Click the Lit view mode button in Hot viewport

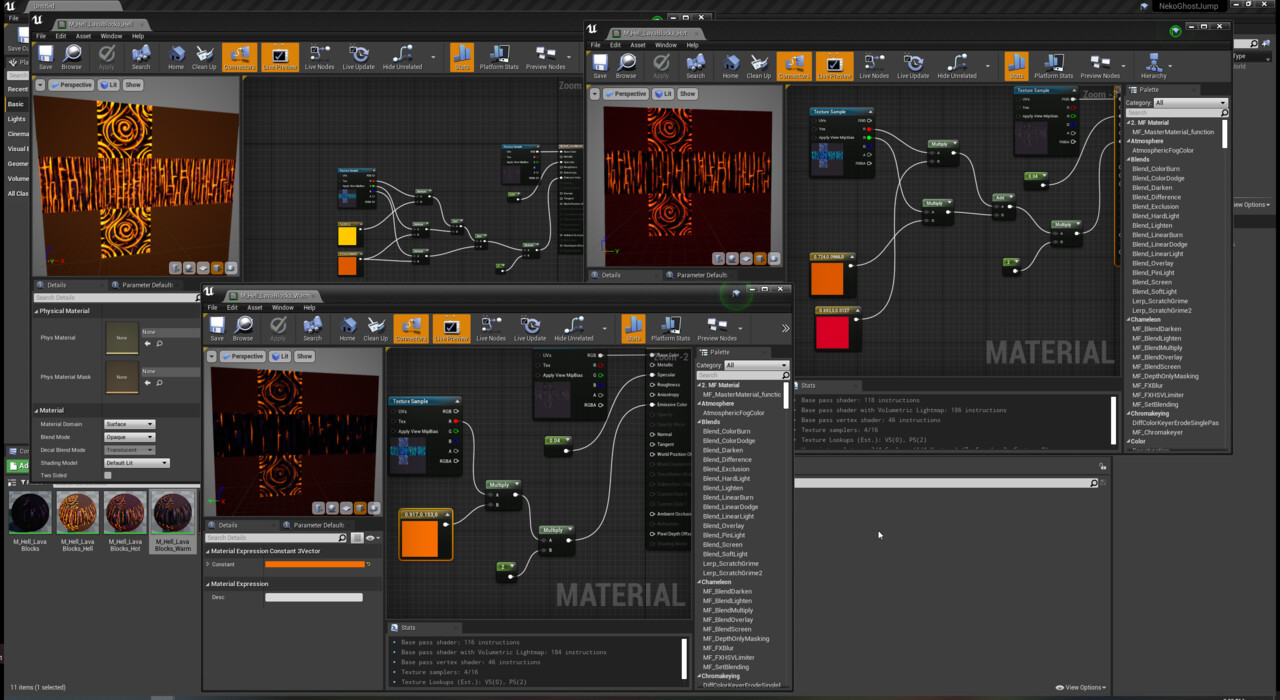[x=662, y=94]
